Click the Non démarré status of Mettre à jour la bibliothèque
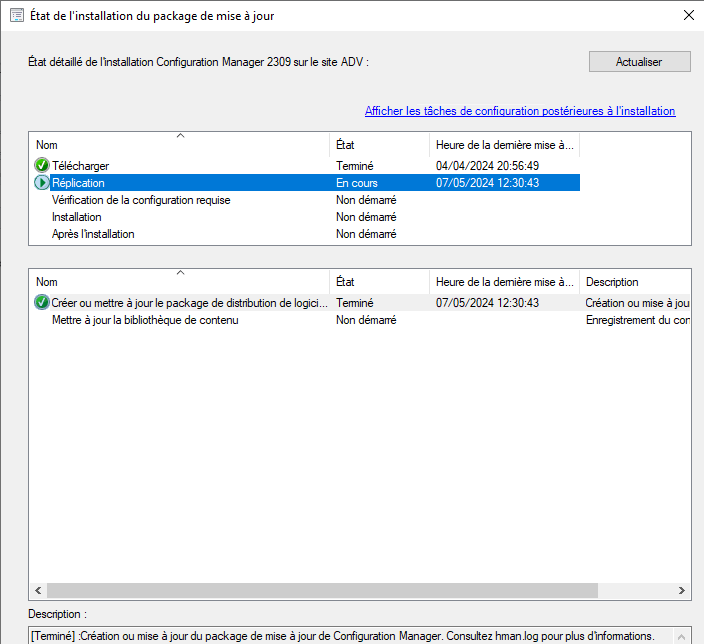The image size is (704, 644). pyautogui.click(x=366, y=320)
